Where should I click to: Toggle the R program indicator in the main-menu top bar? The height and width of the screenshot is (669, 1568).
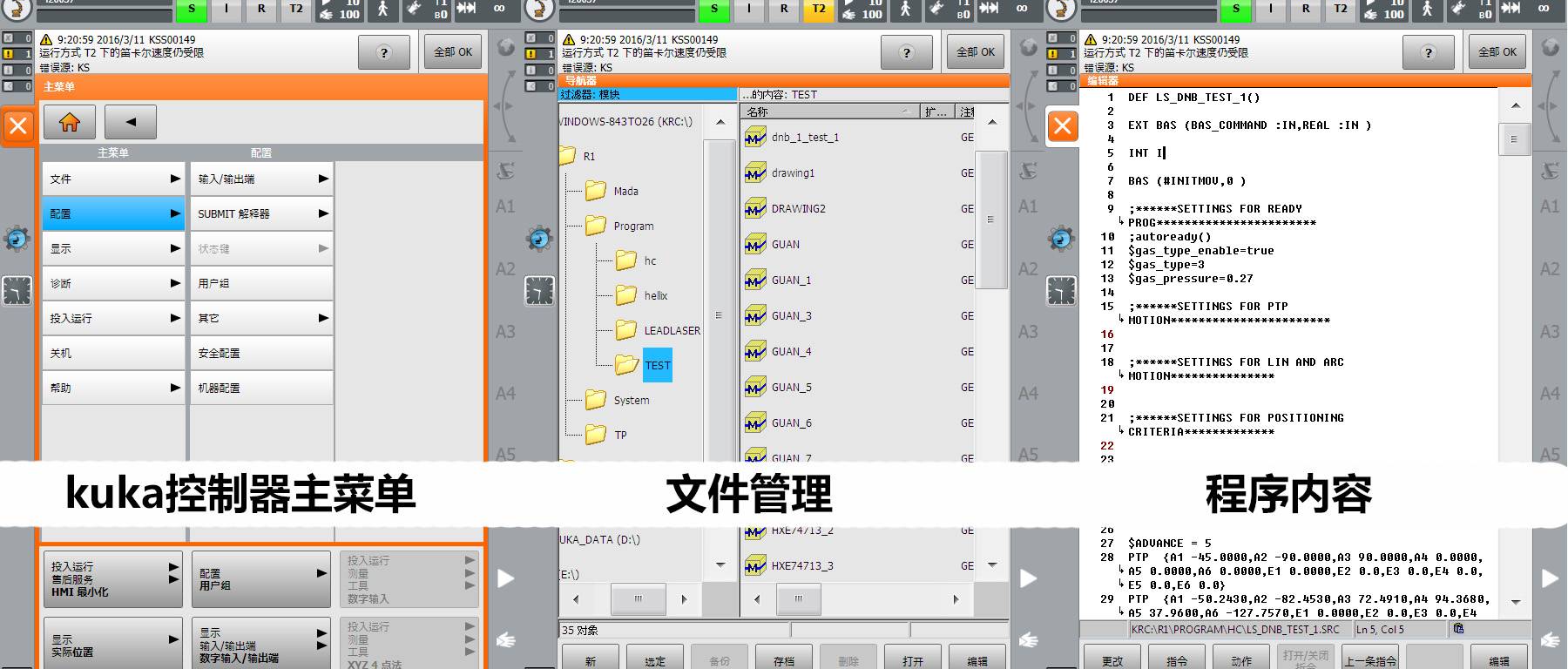tap(261, 10)
